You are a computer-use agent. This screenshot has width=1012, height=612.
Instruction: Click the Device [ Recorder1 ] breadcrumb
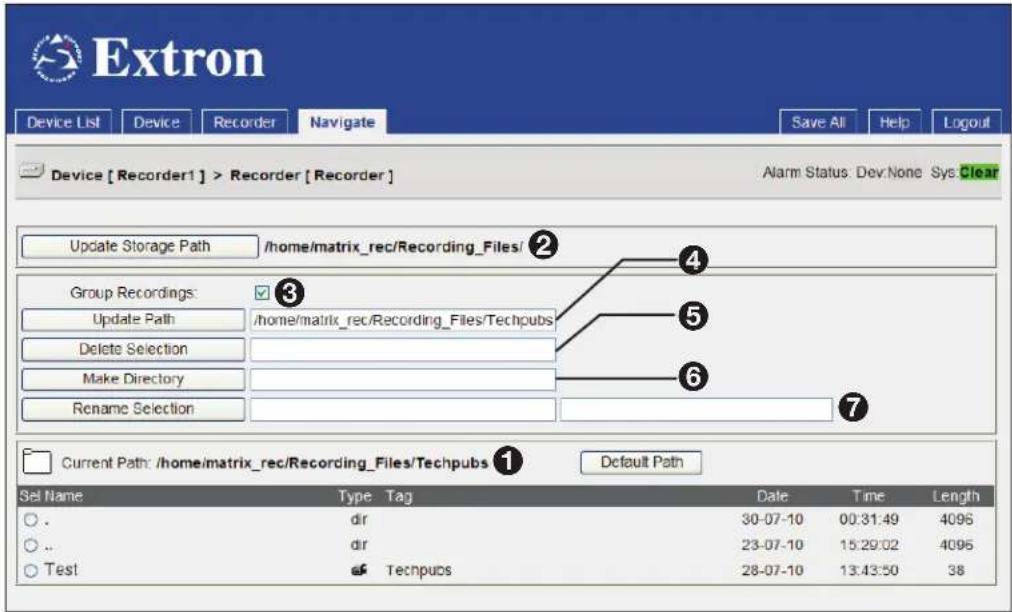point(128,176)
